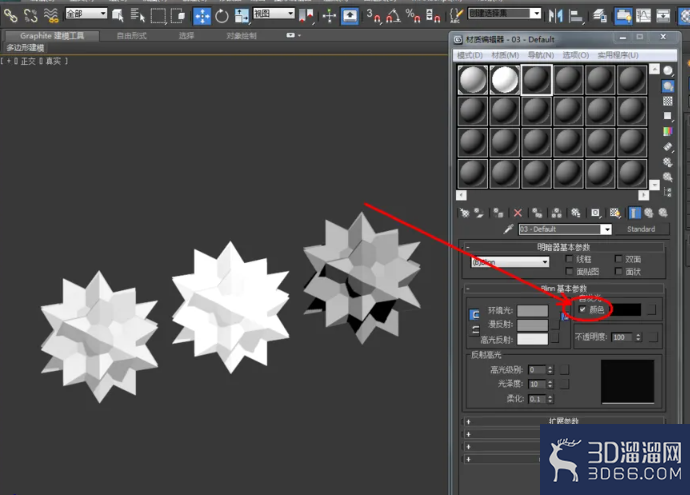
Task: Toggle Keyboard Shortcut Override icon
Action: point(350,16)
